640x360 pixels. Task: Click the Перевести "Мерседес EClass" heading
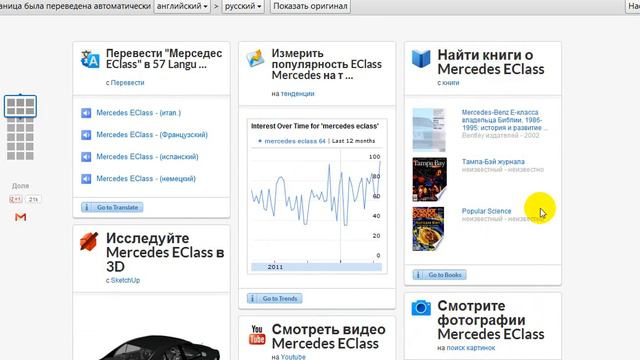pyautogui.click(x=164, y=59)
